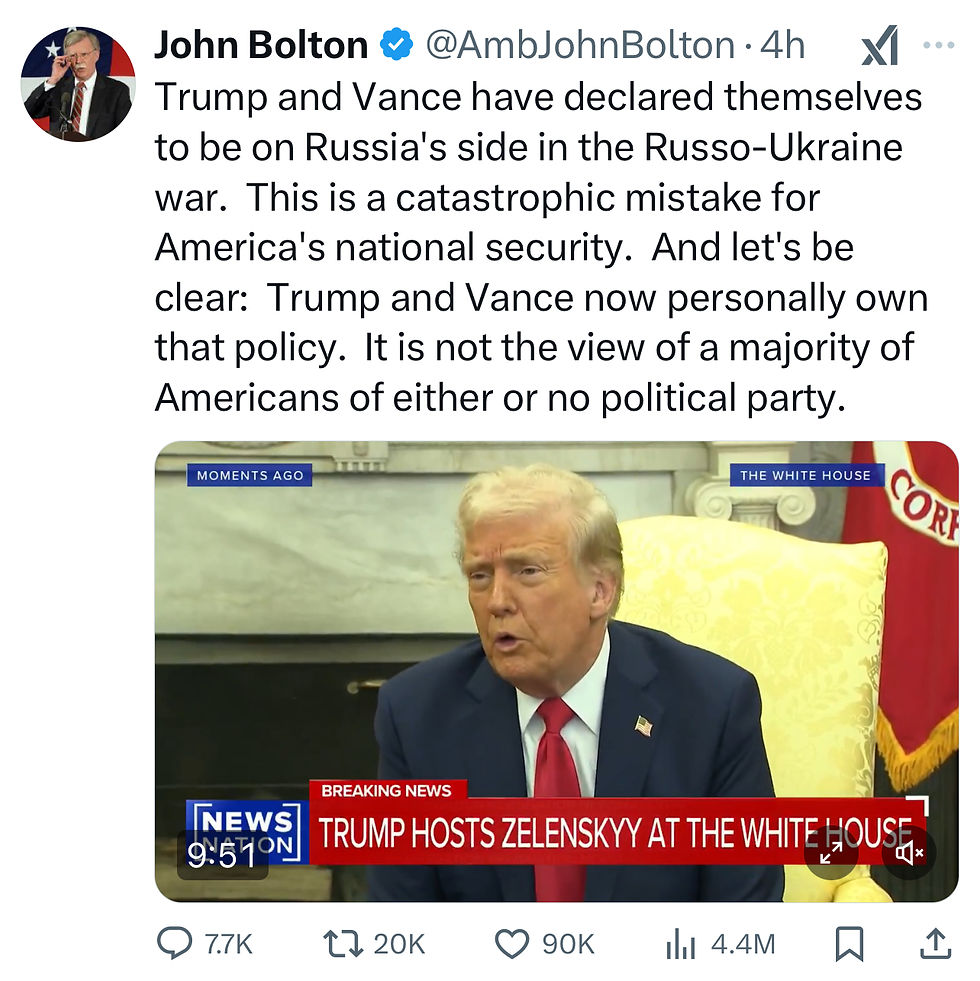Screen dimensions: 980x981
Task: Click the 90K likes count
Action: click(568, 944)
